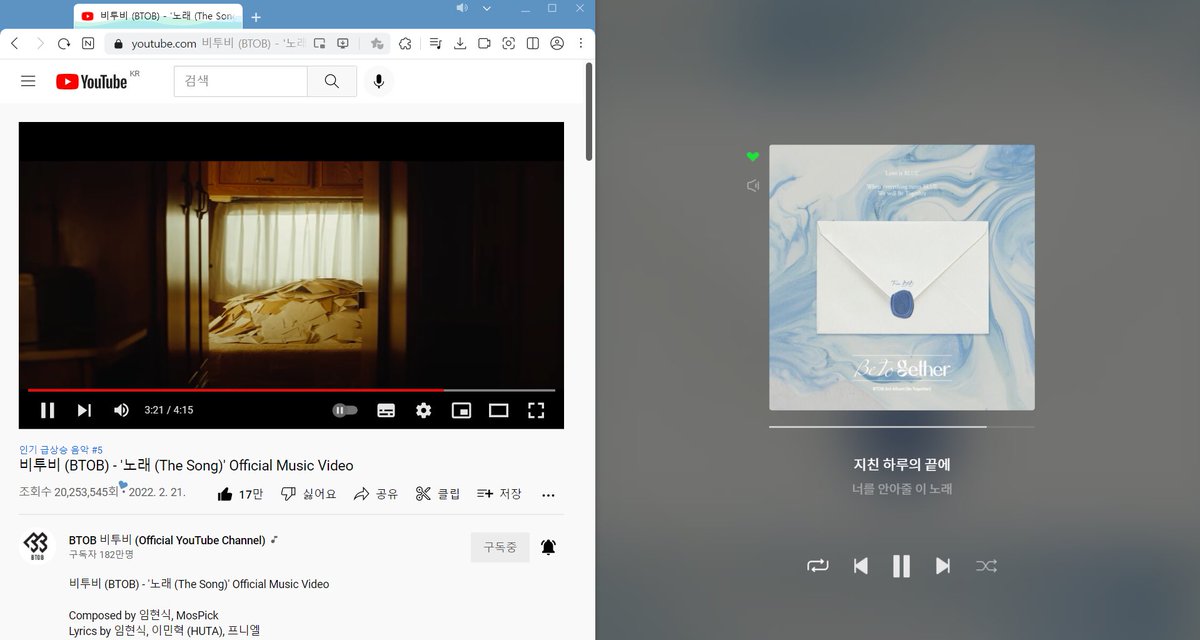Open YouTube player settings gear
This screenshot has width=1200, height=640.
(423, 410)
